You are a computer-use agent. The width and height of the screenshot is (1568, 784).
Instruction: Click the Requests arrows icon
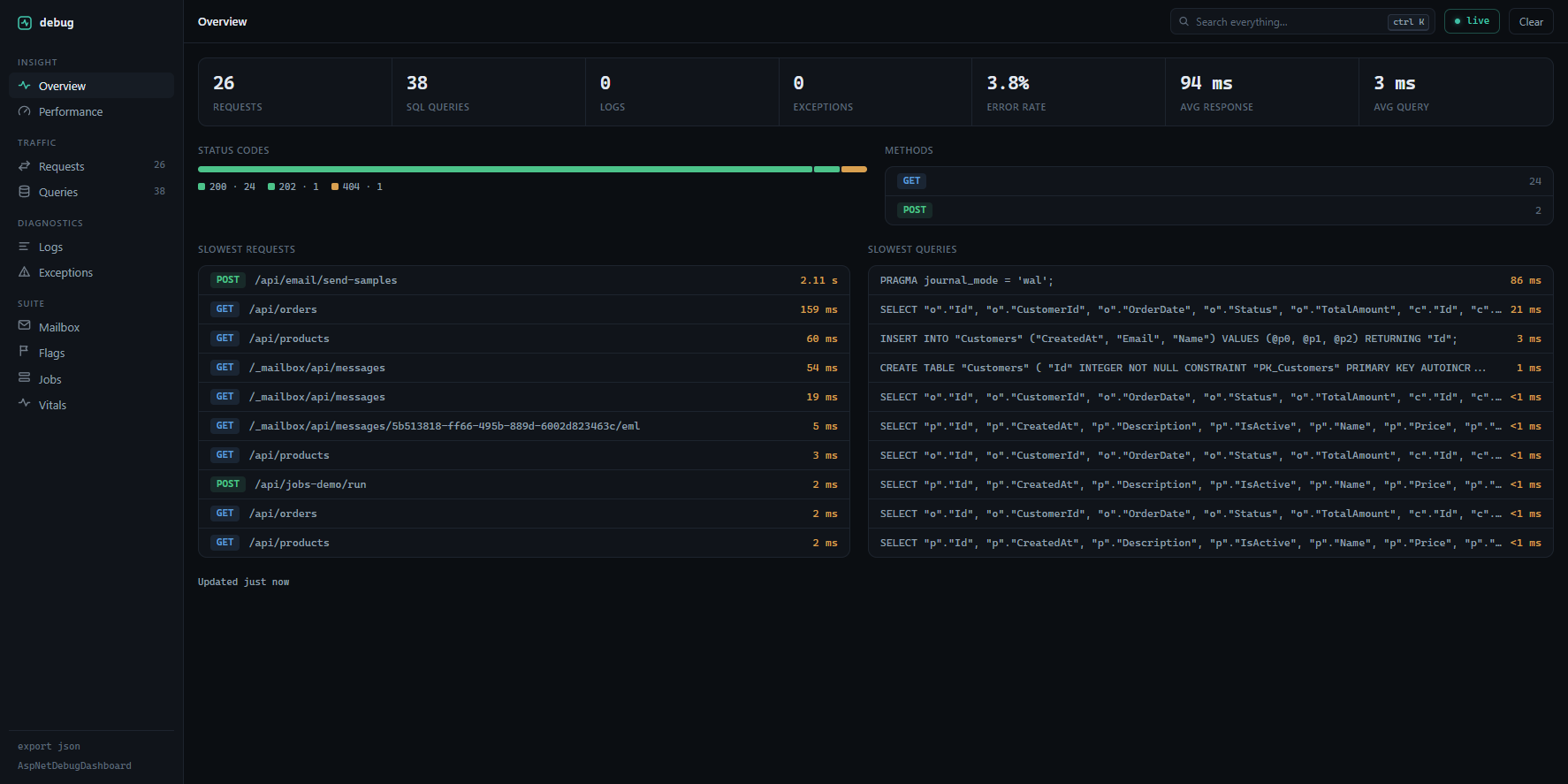tap(25, 166)
